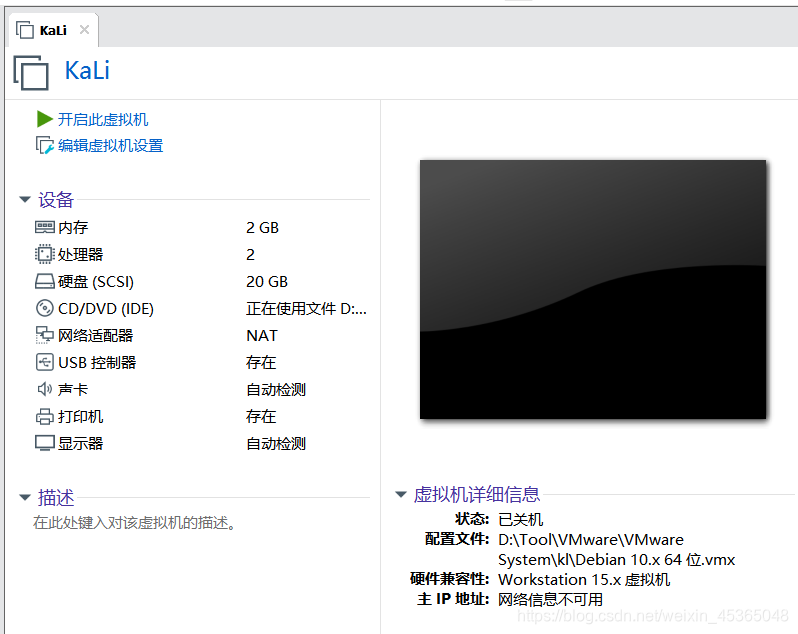Click the 存在 value for 打印机

(261, 417)
